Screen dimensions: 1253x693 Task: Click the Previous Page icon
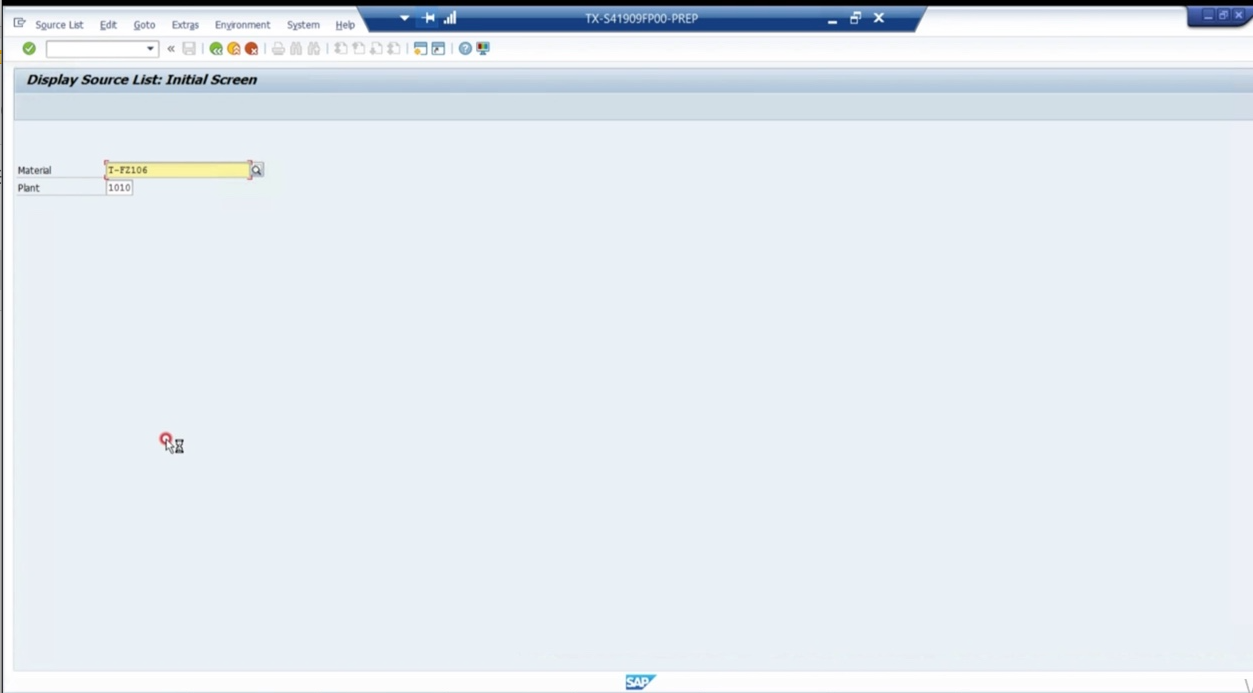358,48
